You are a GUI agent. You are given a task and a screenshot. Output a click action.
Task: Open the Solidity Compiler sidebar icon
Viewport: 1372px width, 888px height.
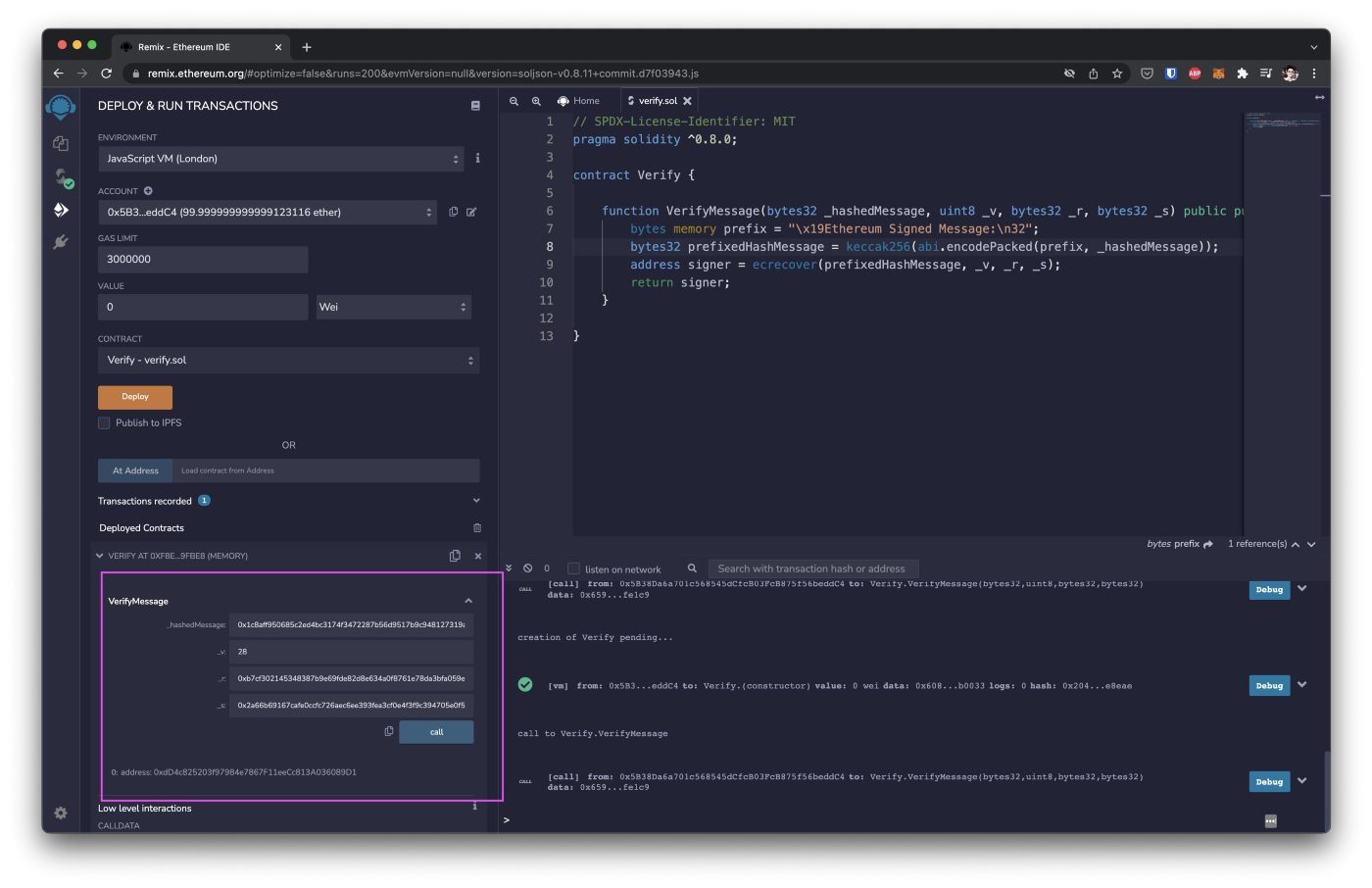[62, 177]
